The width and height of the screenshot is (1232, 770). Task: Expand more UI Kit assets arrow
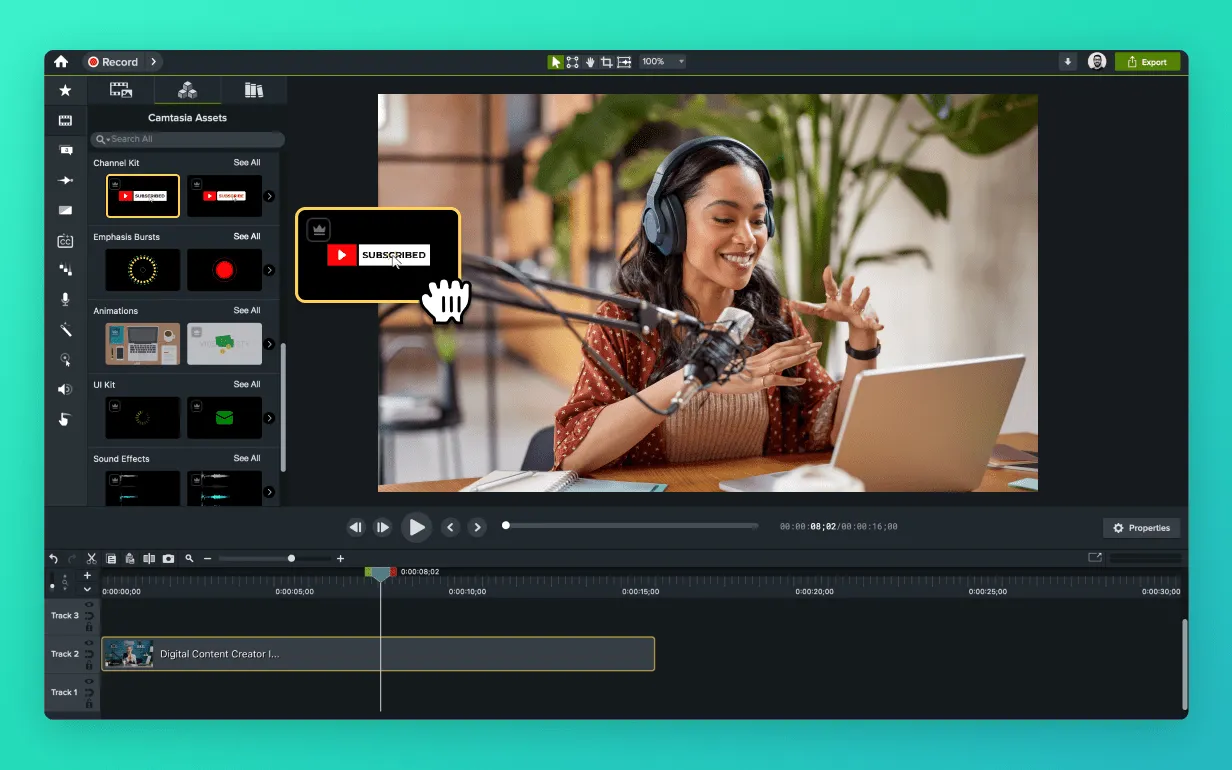(x=269, y=418)
